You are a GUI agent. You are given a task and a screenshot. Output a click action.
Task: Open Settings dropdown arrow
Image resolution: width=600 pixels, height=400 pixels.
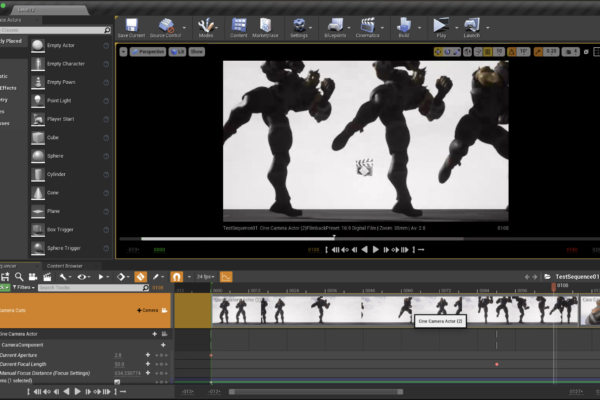pyautogui.click(x=310, y=28)
